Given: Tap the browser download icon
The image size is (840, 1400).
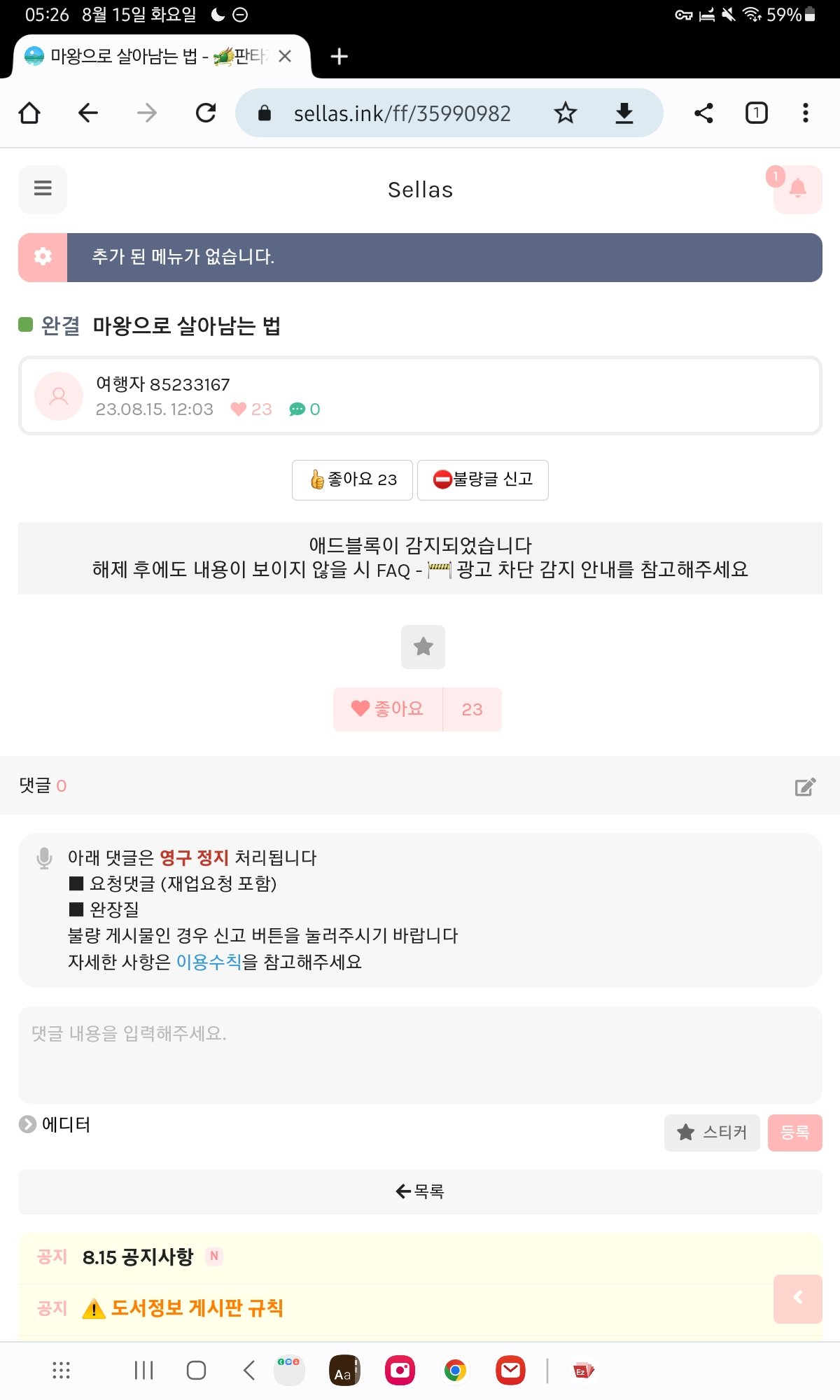Looking at the screenshot, I should [x=624, y=113].
